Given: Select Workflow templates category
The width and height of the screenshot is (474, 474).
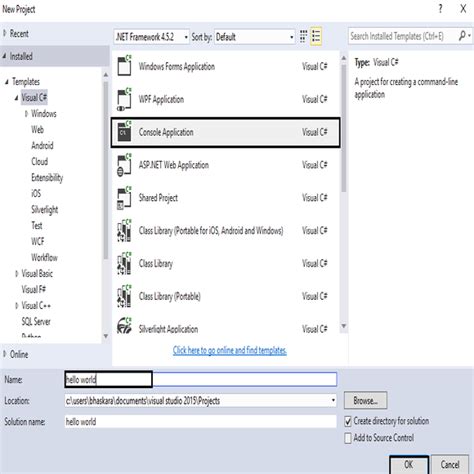Looking at the screenshot, I should coord(44,257).
